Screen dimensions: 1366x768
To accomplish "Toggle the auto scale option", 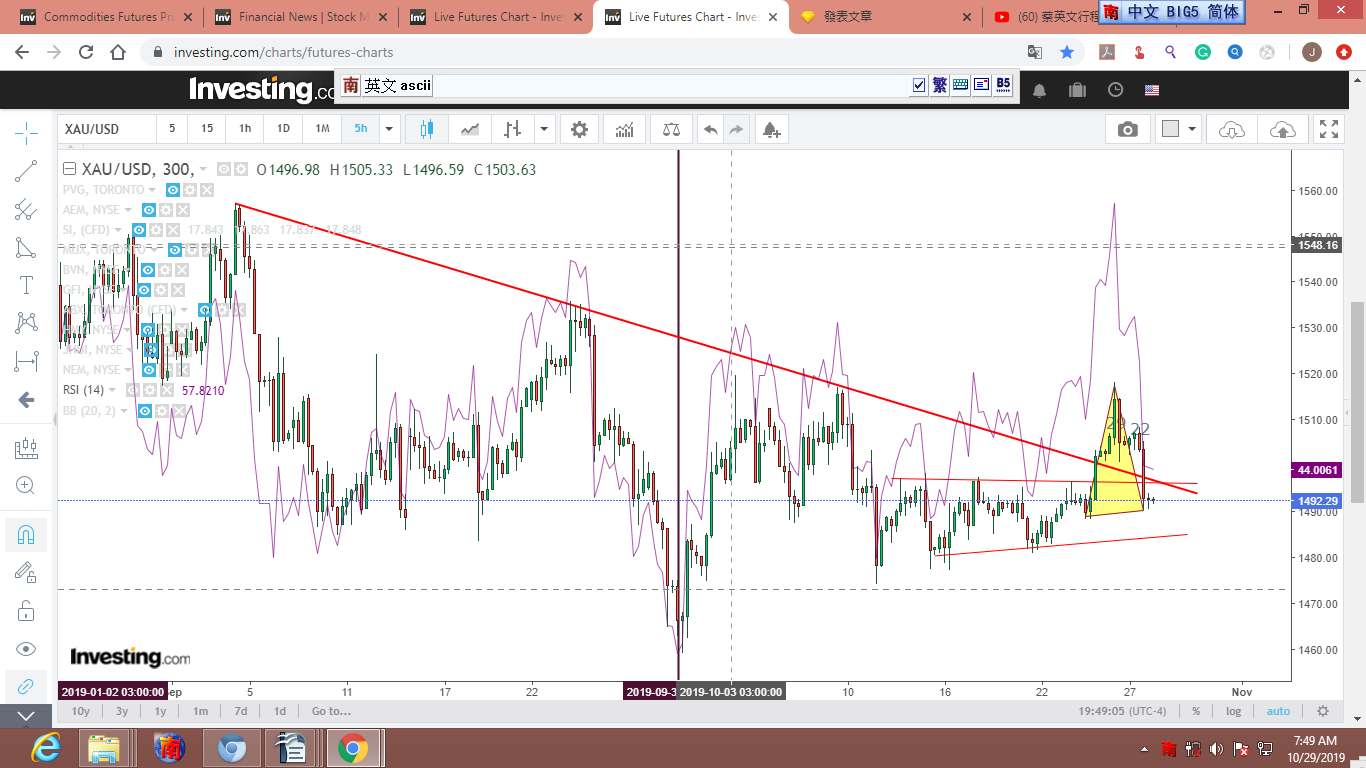I will point(1278,711).
